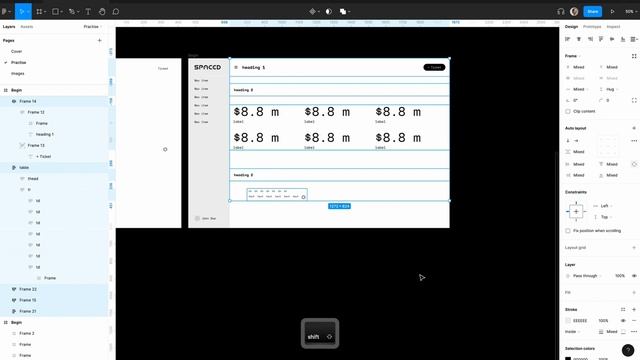Open horizontal constraint Left dropdown
The height and width of the screenshot is (360, 640).
coord(606,206)
